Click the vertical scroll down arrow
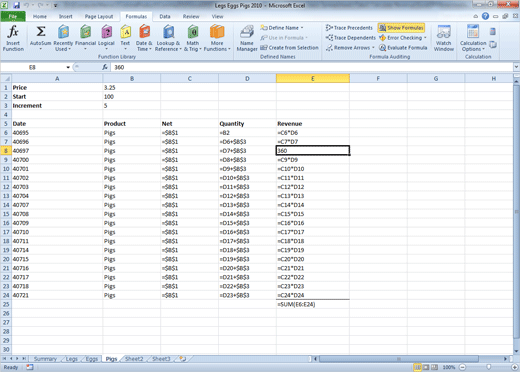Viewport: 520px width, 372px height. [516, 351]
